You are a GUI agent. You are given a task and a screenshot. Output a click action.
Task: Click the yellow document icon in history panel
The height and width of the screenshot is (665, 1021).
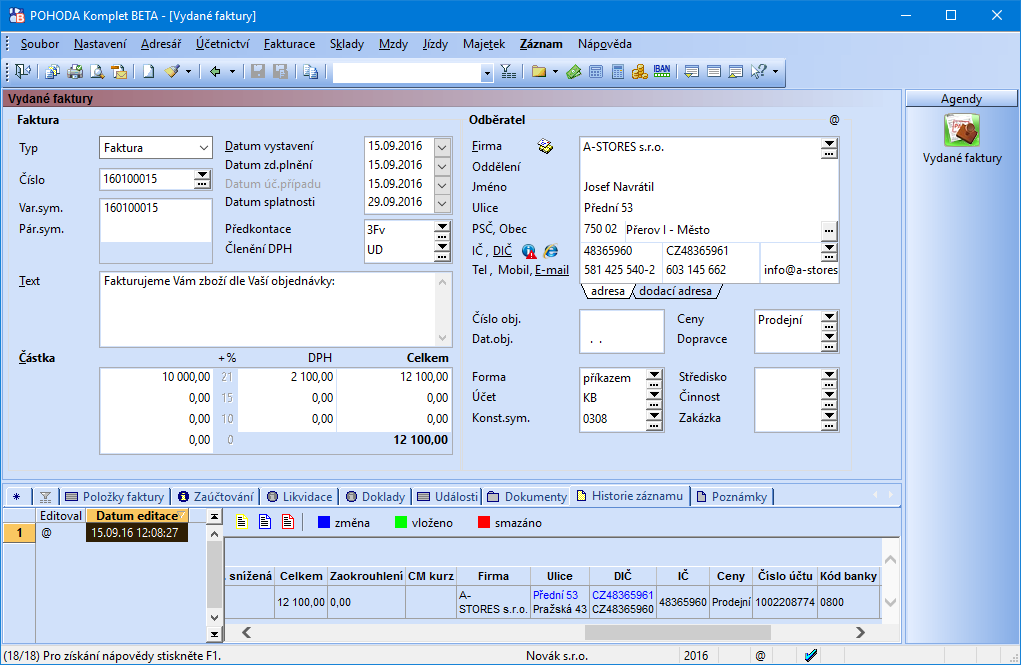pos(242,522)
